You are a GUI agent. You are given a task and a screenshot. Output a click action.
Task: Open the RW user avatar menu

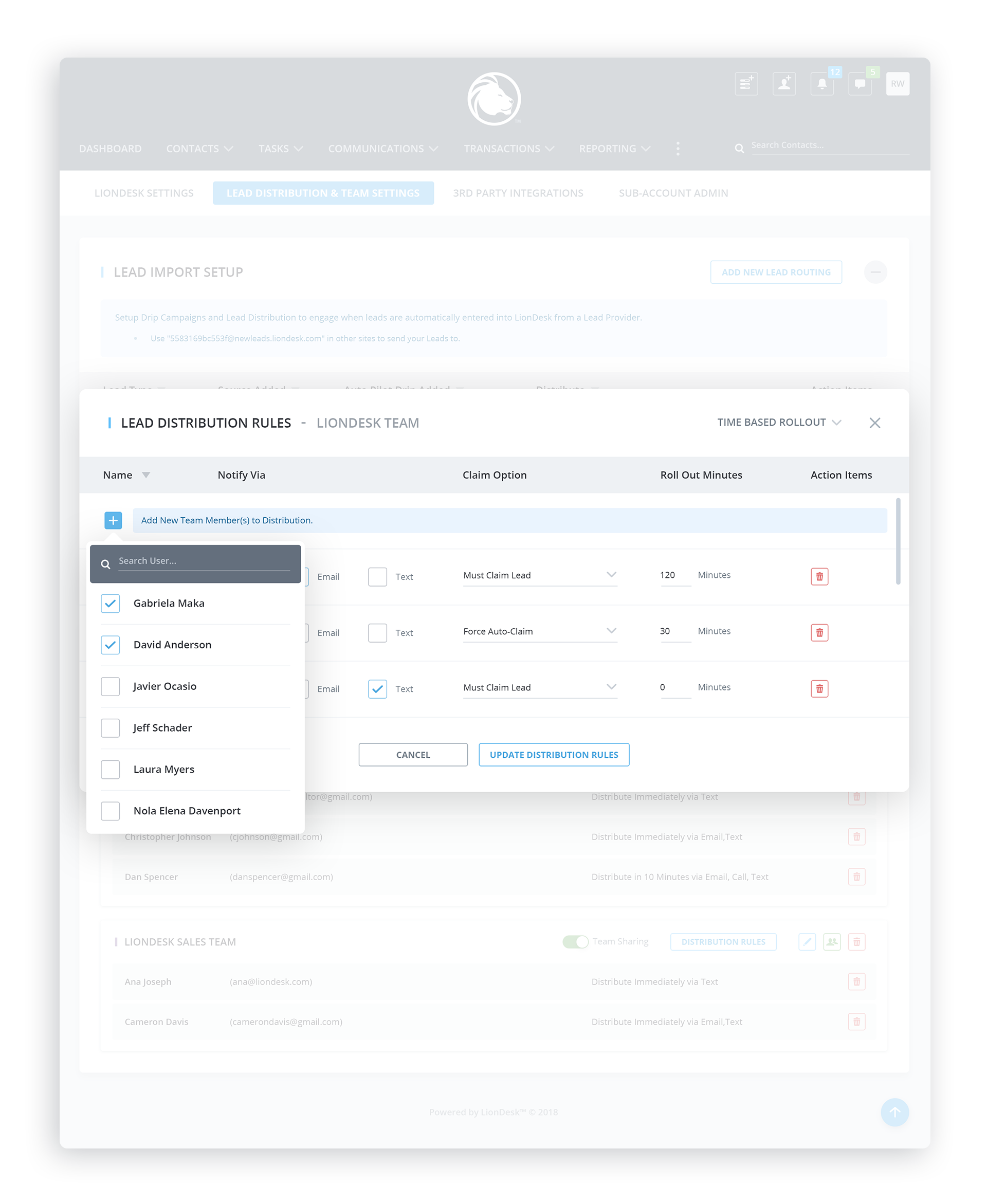click(x=897, y=84)
